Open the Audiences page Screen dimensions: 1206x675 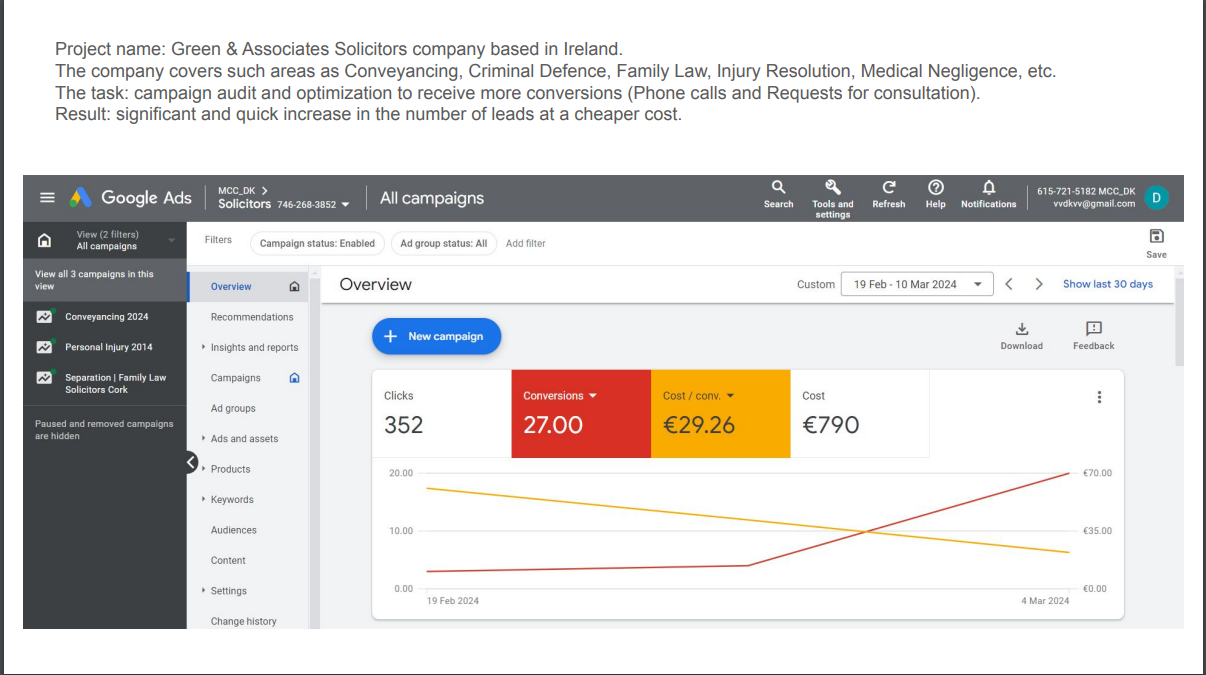click(x=233, y=530)
